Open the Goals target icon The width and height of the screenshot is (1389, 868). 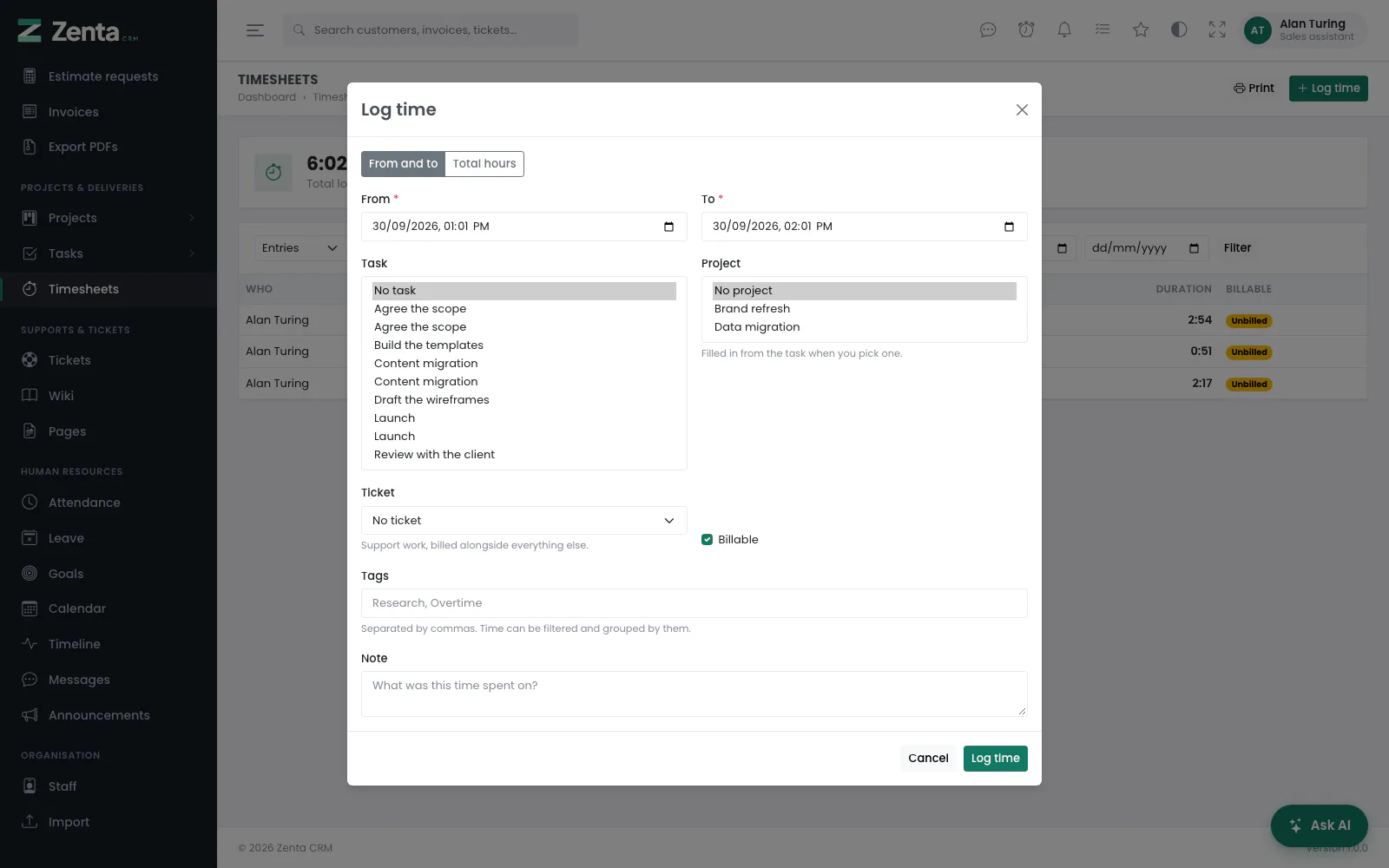click(30, 574)
